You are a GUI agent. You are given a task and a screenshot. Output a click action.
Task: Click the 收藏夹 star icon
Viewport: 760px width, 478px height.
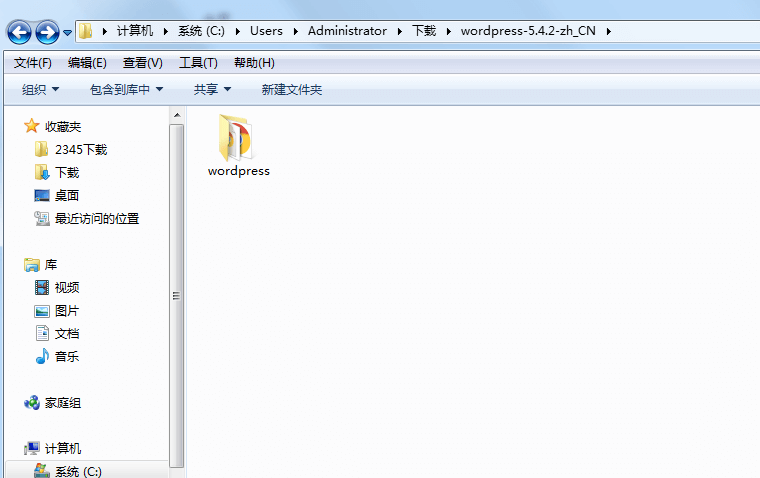[x=32, y=126]
